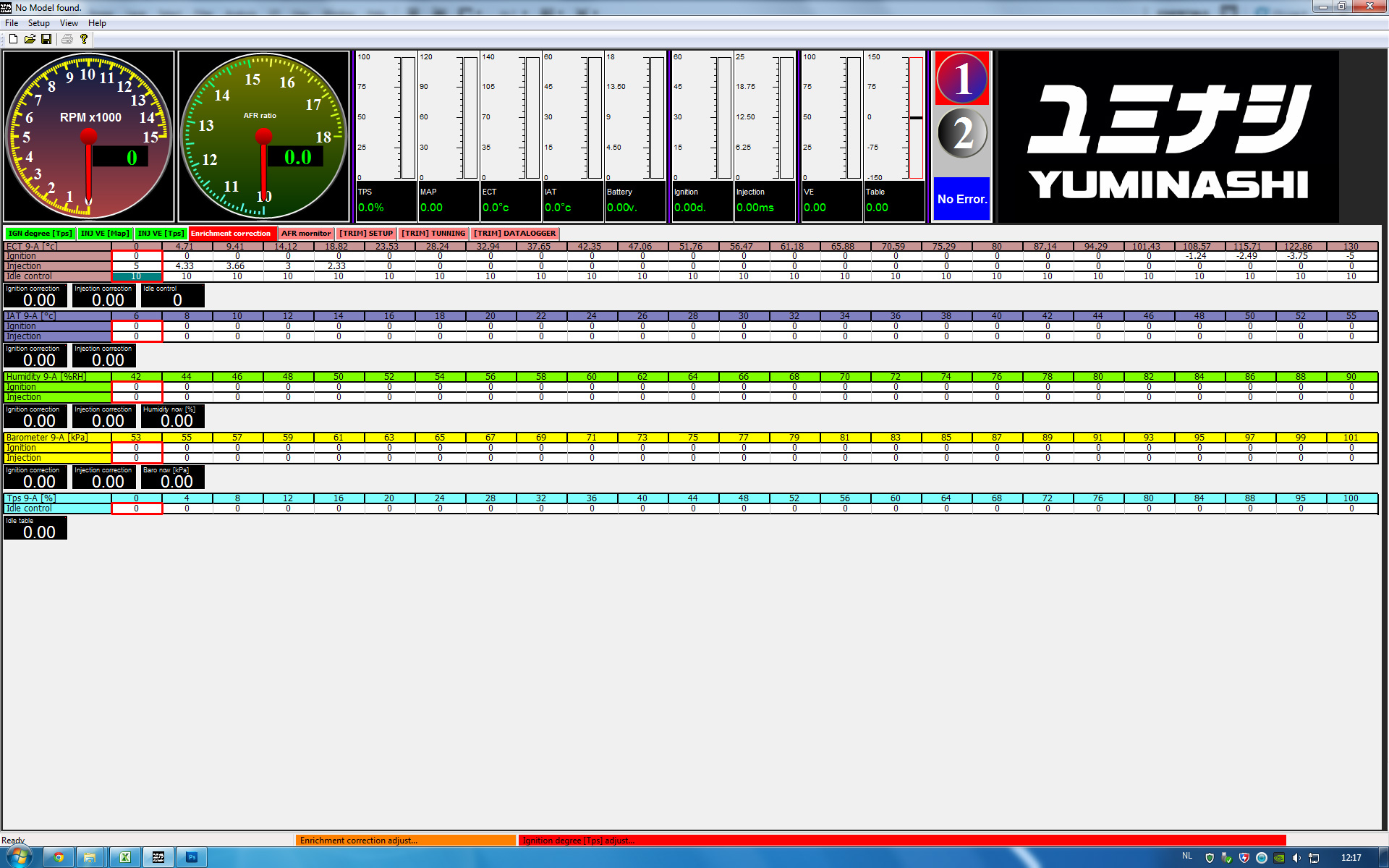
Task: Activate the IGN degree [Tps] tab
Action: pos(40,233)
